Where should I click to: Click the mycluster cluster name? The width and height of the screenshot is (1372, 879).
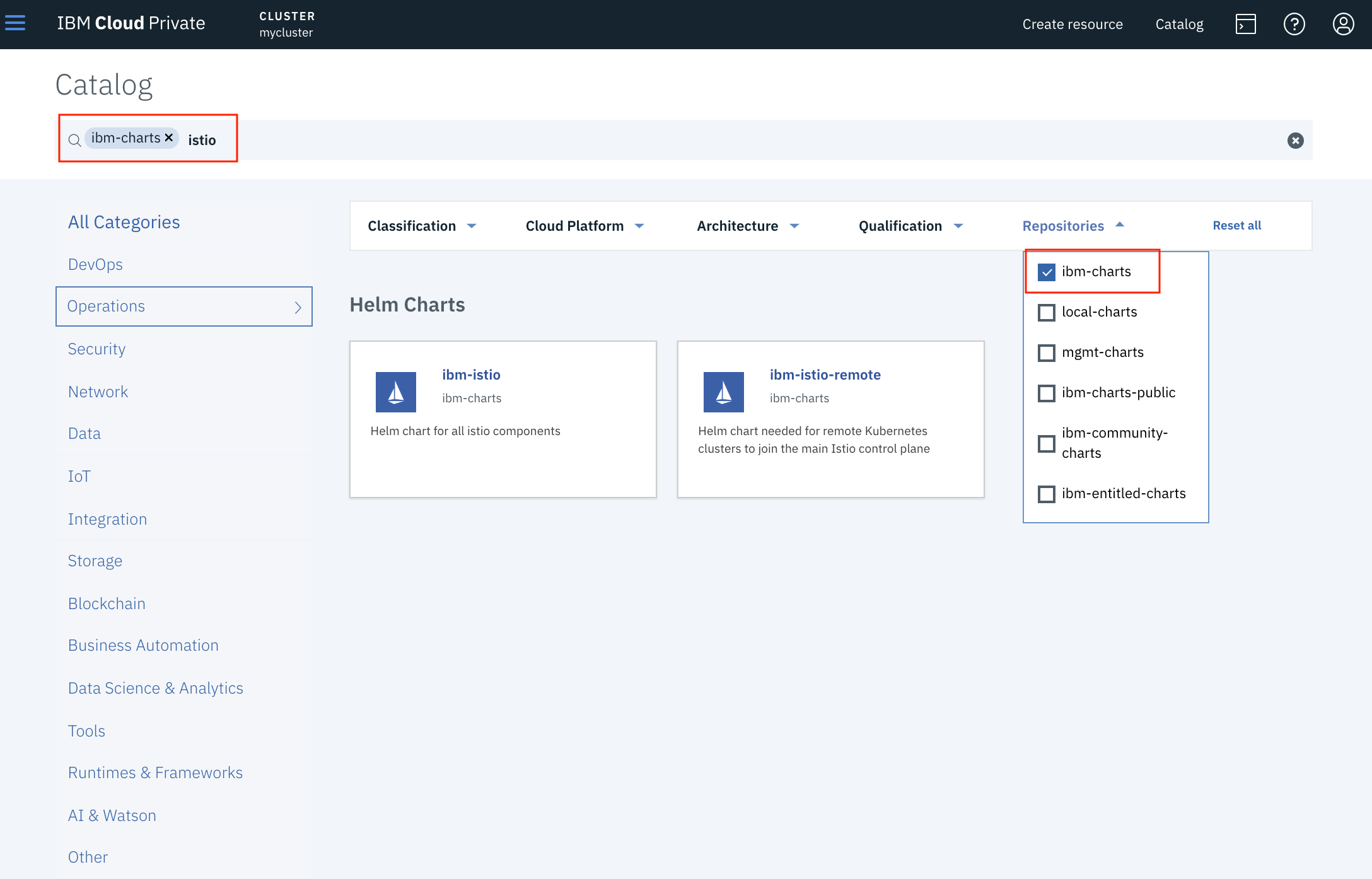coord(286,32)
